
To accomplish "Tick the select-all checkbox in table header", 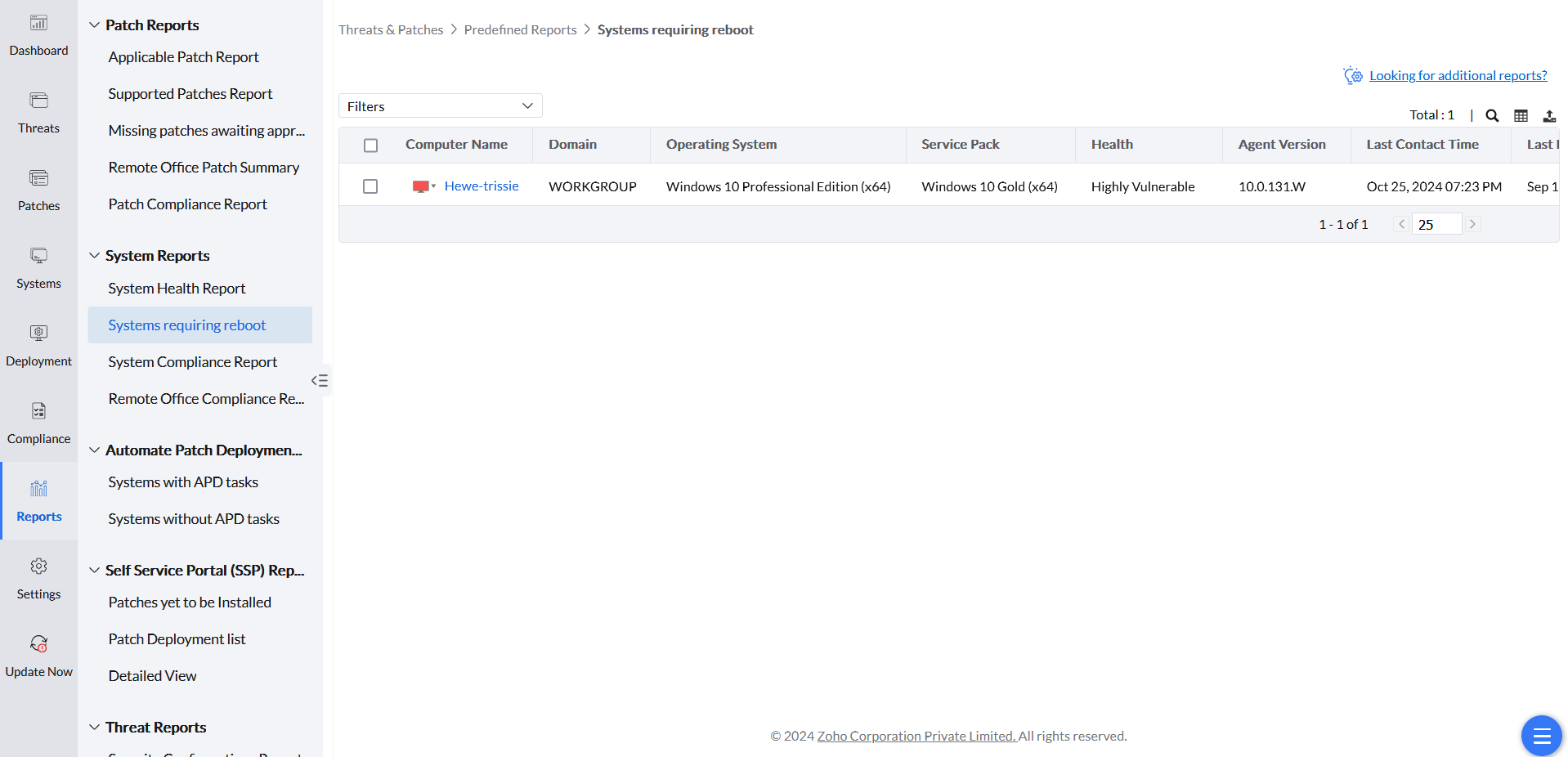I will click(370, 145).
